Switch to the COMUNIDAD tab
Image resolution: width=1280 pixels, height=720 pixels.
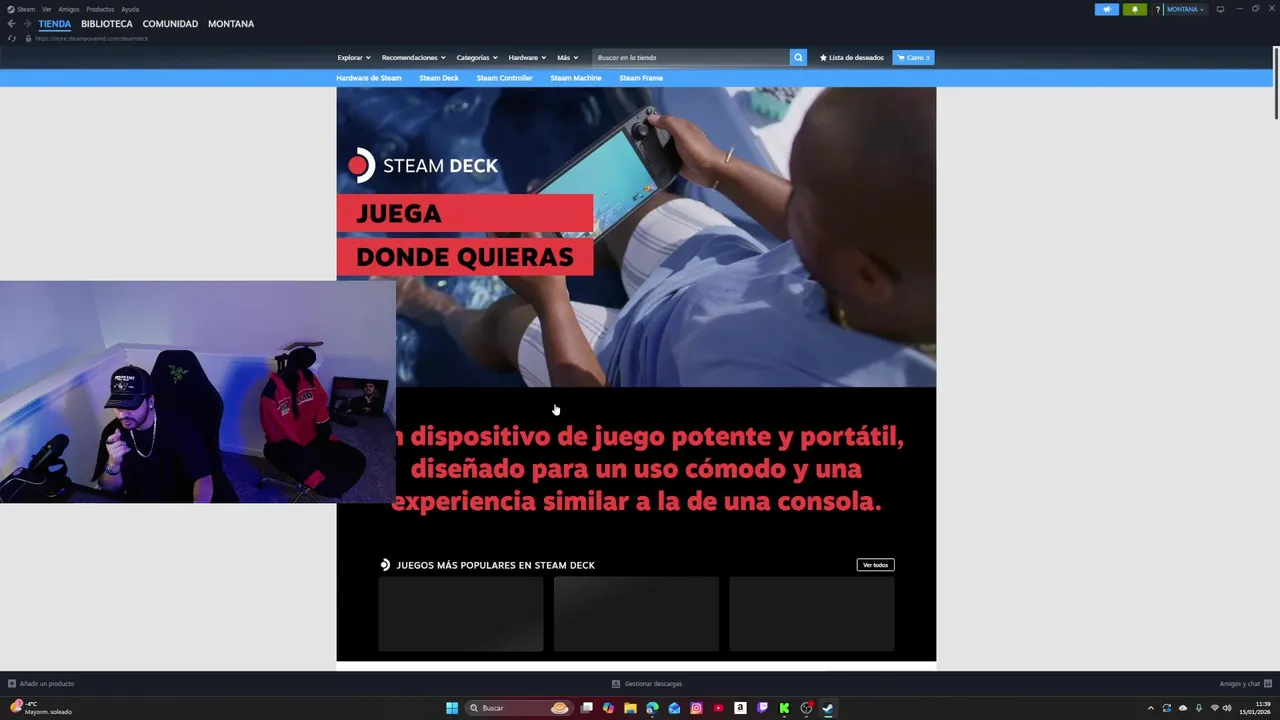[170, 24]
